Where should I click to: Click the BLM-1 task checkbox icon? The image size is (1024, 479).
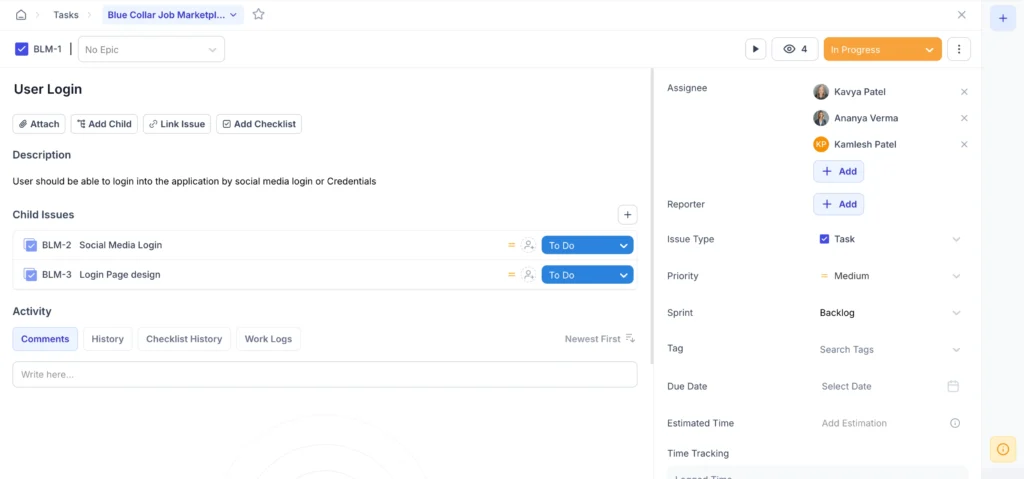coord(22,49)
